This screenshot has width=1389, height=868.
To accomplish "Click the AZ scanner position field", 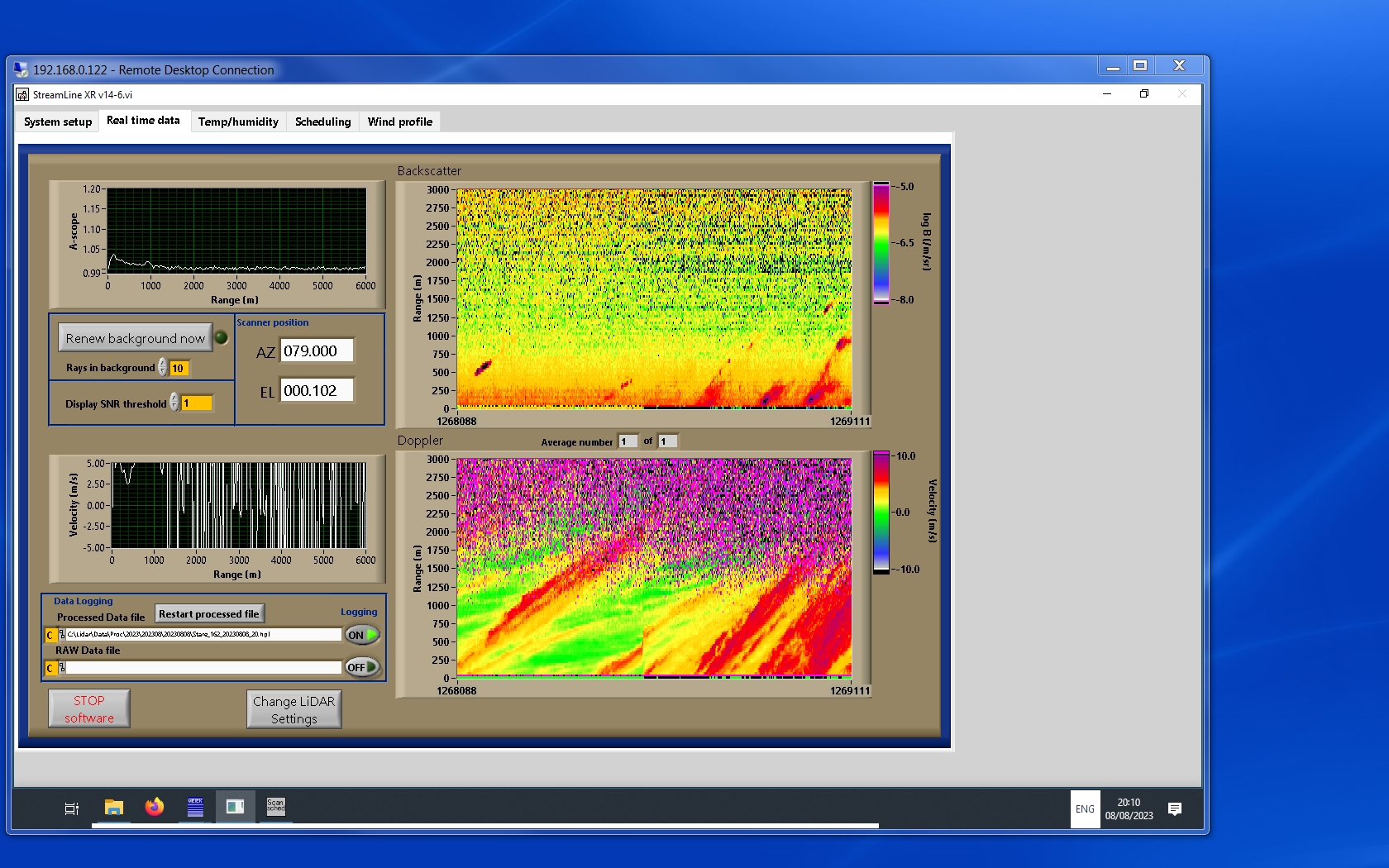I will 317,351.
